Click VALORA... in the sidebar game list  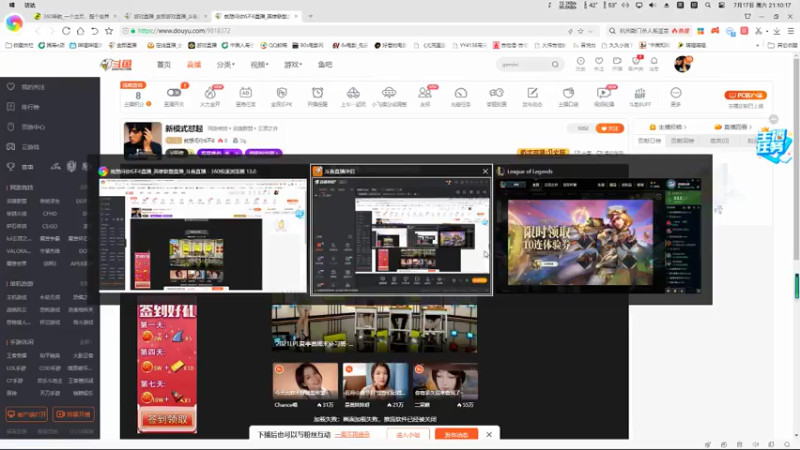click(x=18, y=251)
